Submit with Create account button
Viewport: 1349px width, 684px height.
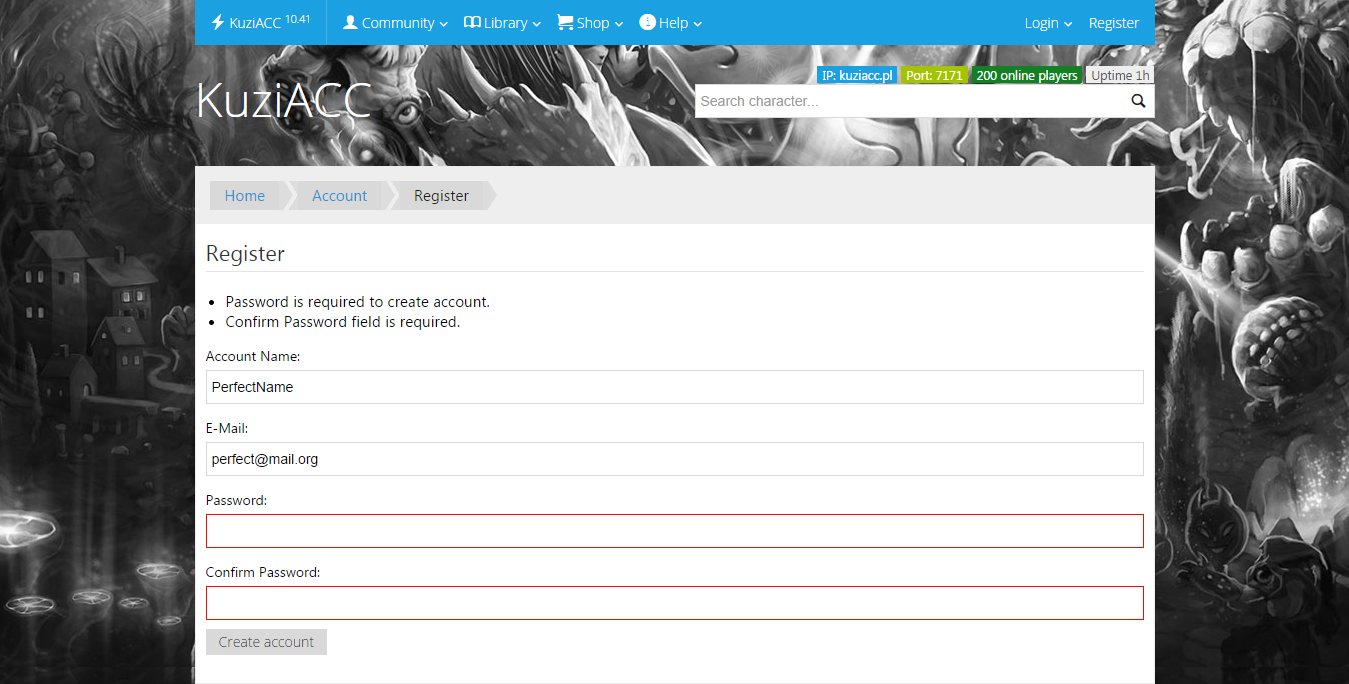(x=266, y=642)
